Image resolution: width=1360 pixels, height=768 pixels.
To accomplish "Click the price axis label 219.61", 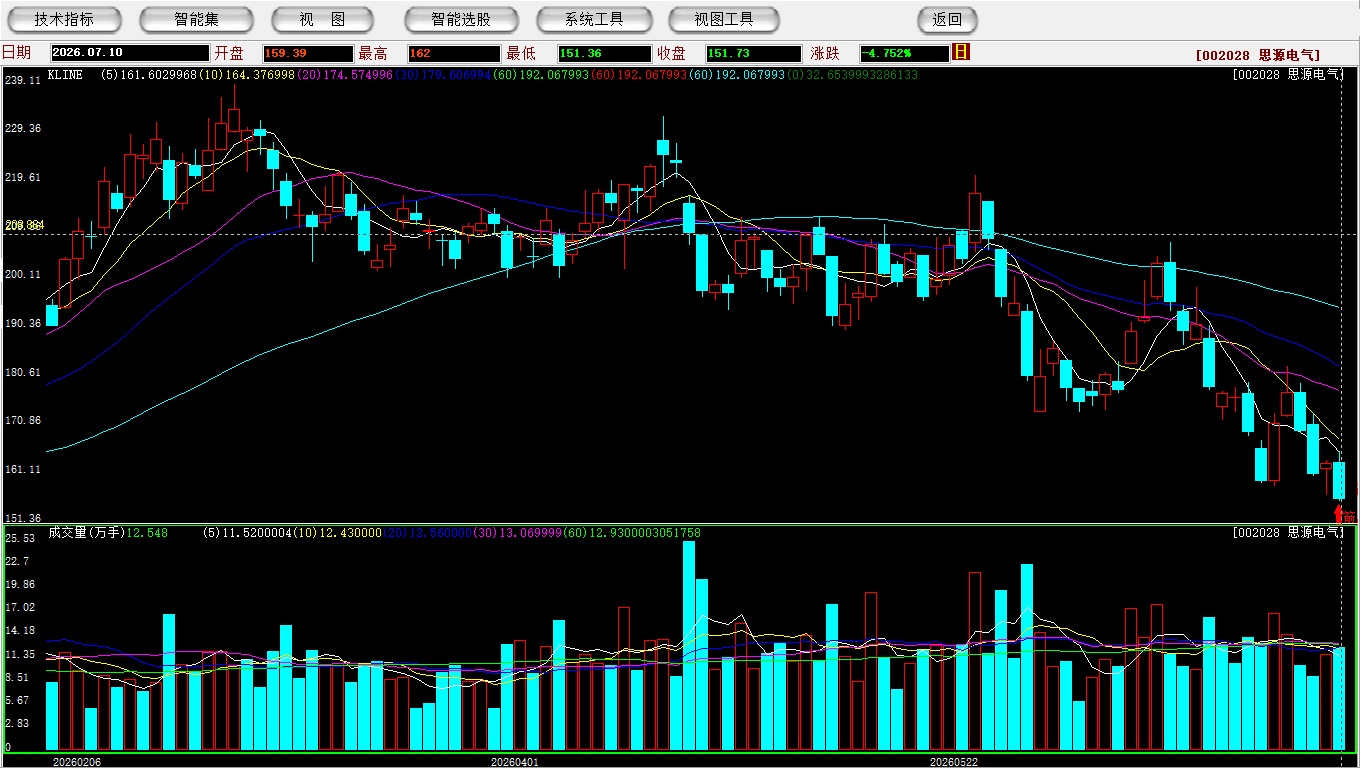I will coord(23,178).
